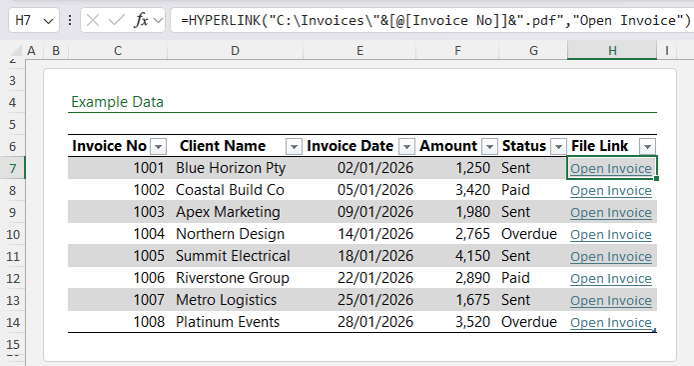Image resolution: width=694 pixels, height=366 pixels.
Task: Open the Insert Function fx icon
Action: (141, 20)
